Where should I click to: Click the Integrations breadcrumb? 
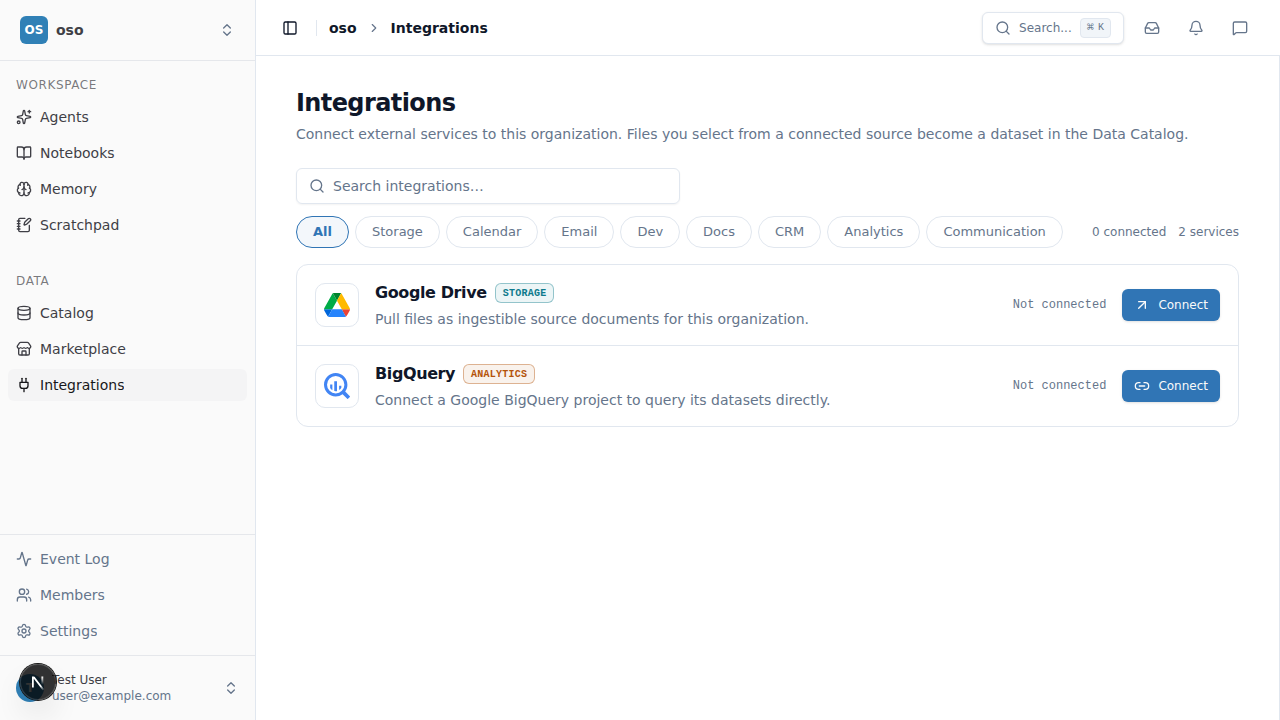(439, 28)
